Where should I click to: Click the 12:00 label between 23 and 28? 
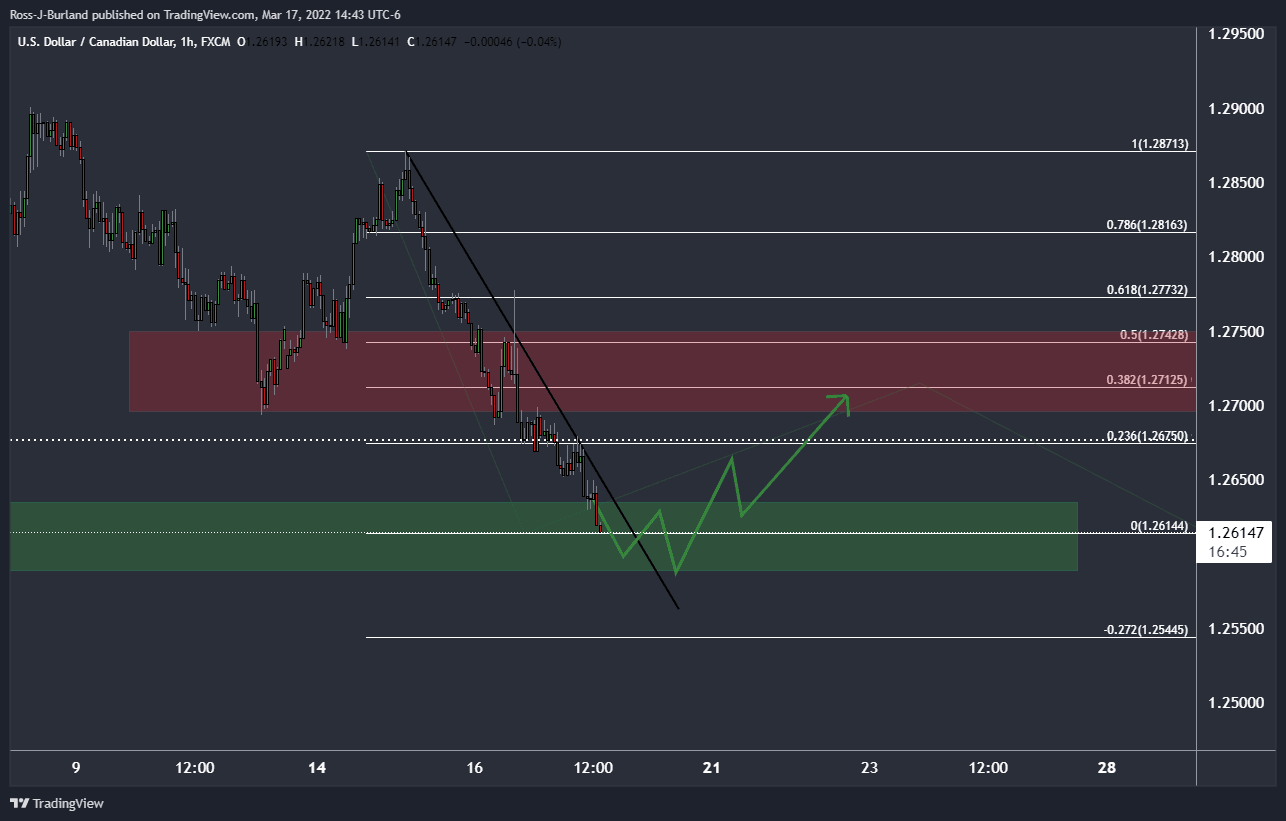988,768
